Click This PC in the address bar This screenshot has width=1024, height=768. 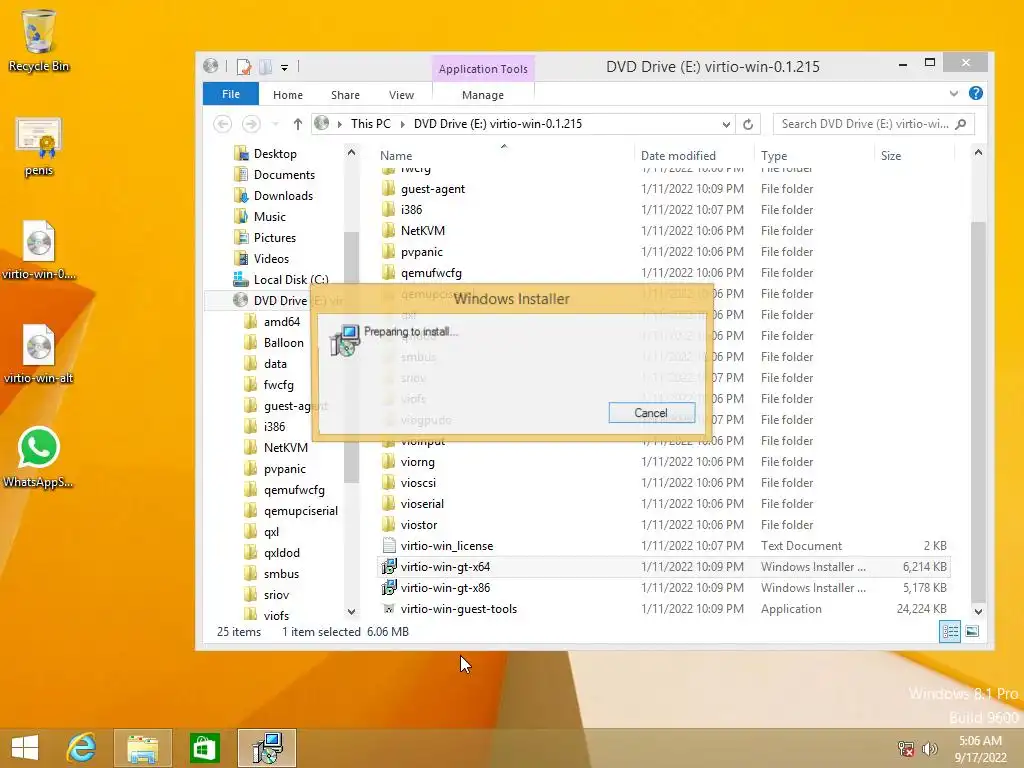[370, 124]
